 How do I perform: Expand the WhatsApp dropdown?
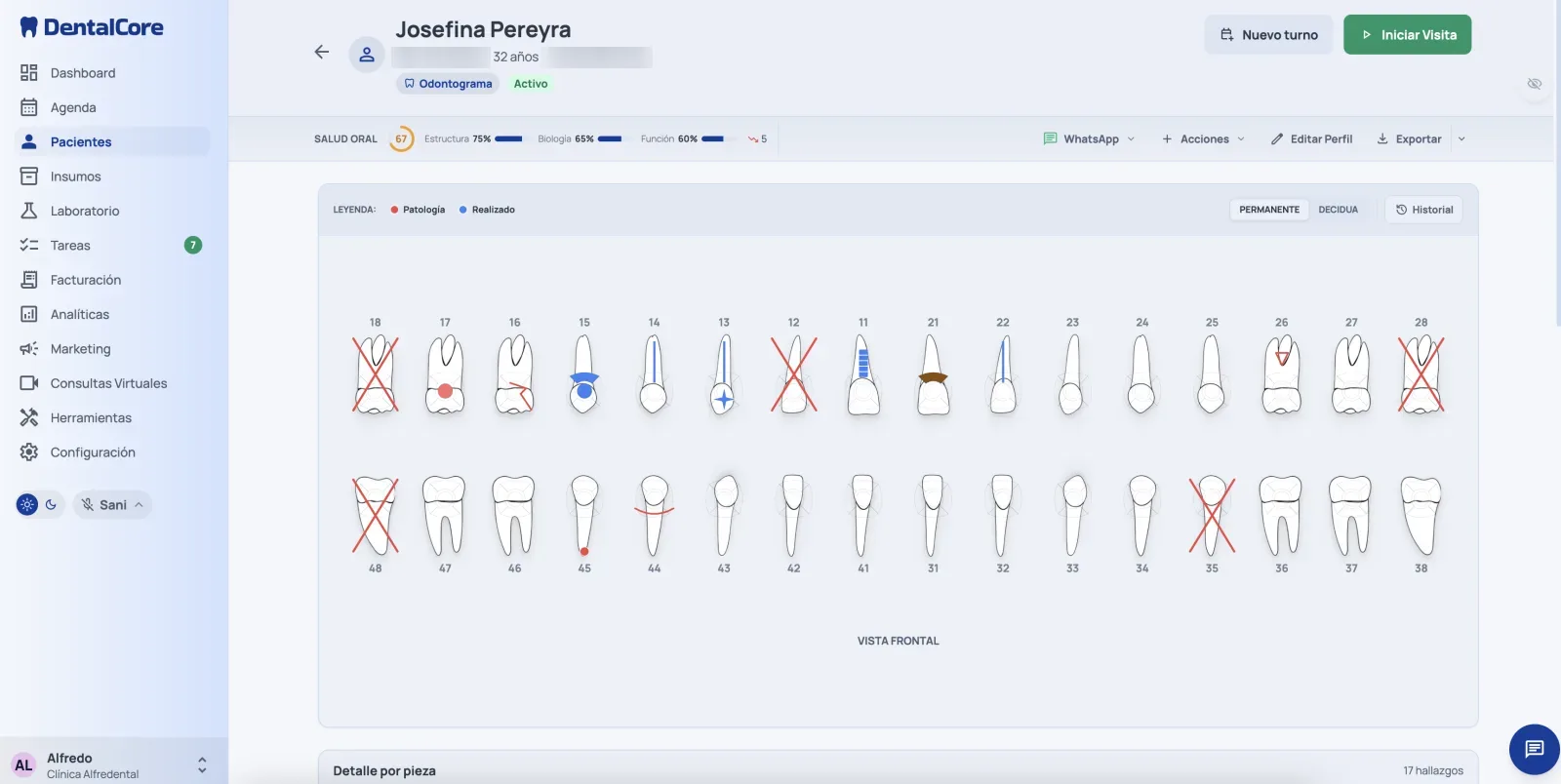1089,139
